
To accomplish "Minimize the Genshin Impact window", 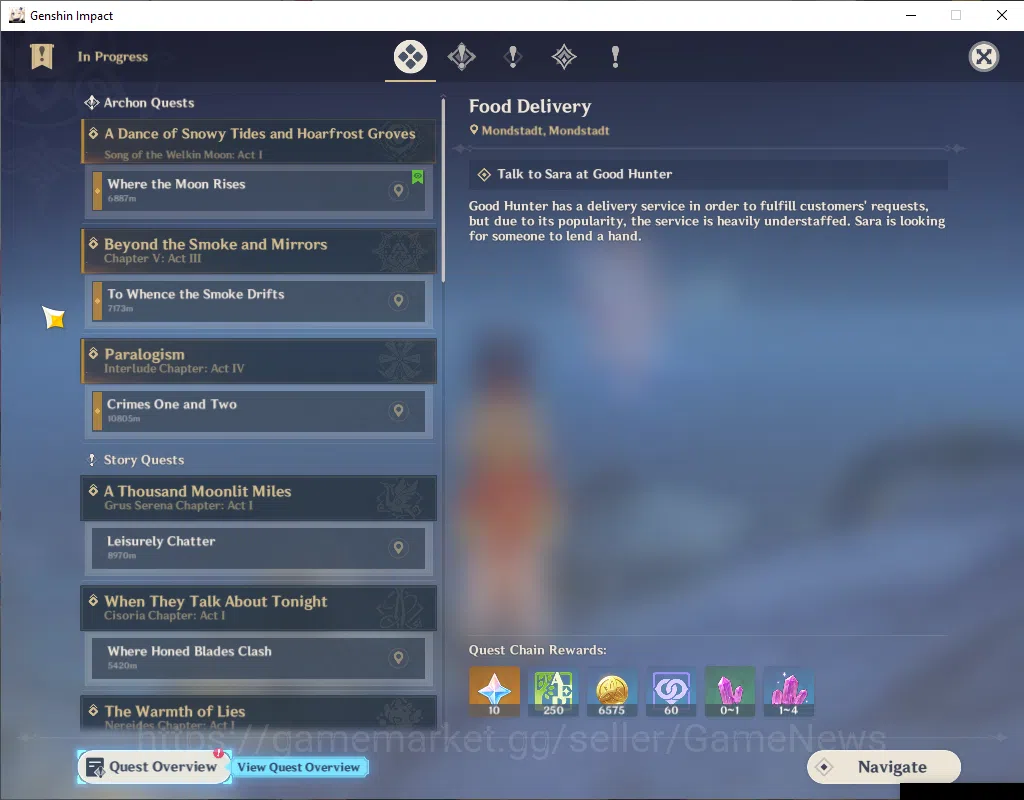I will click(911, 15).
